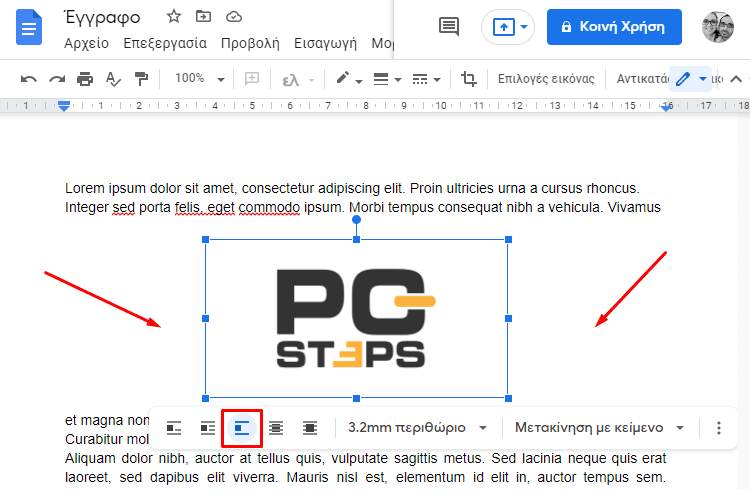Image resolution: width=750 pixels, height=500 pixels.
Task: Click the image rotation handle
Action: [x=356, y=220]
